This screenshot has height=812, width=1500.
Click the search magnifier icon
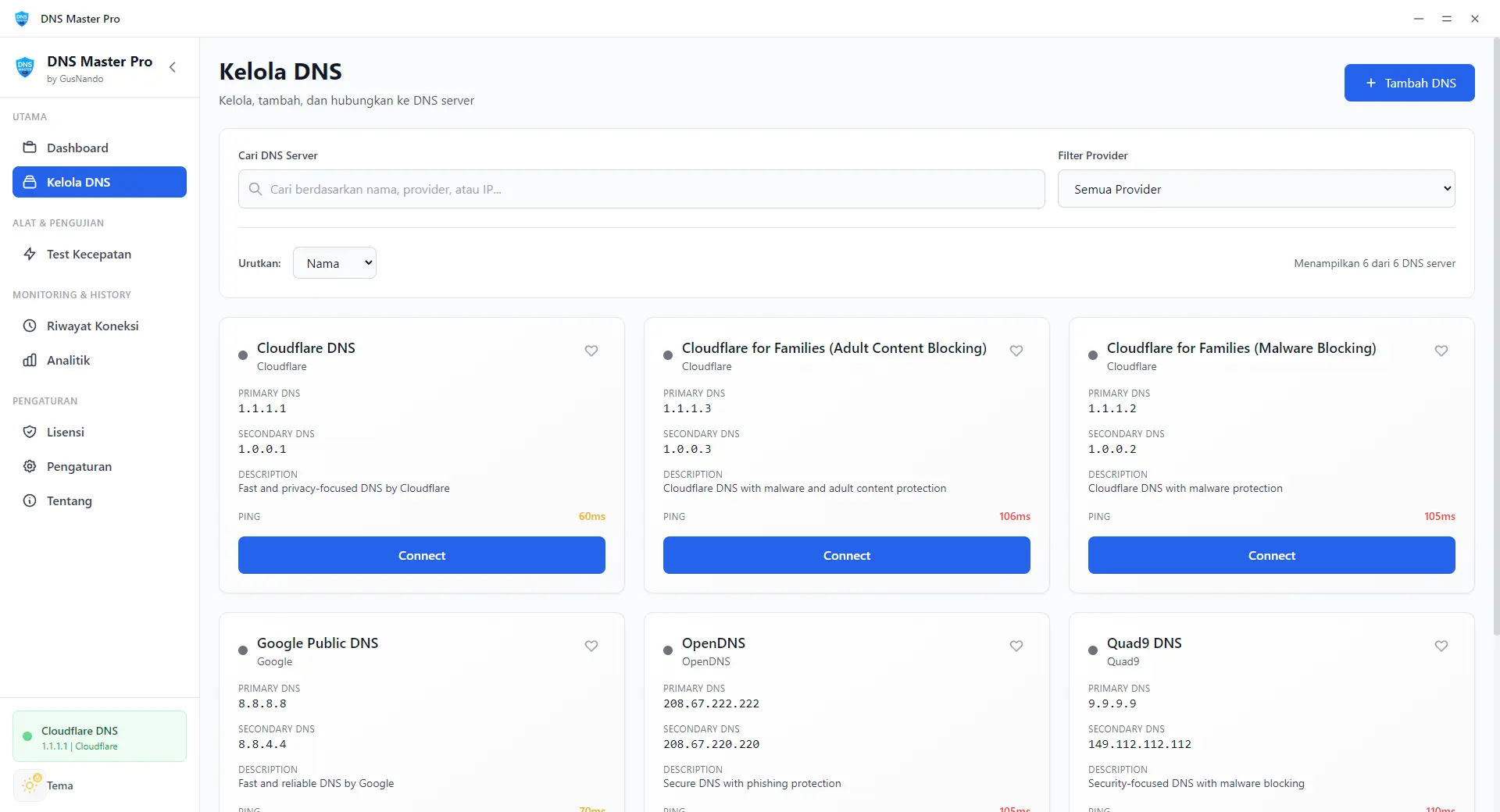(x=255, y=189)
